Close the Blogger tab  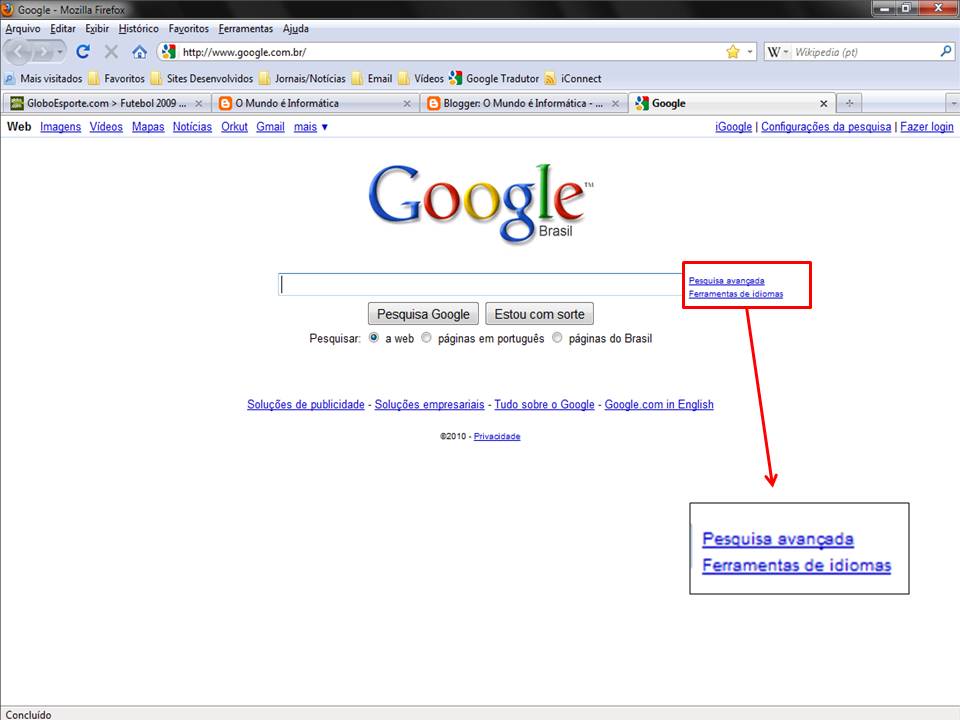tap(615, 103)
